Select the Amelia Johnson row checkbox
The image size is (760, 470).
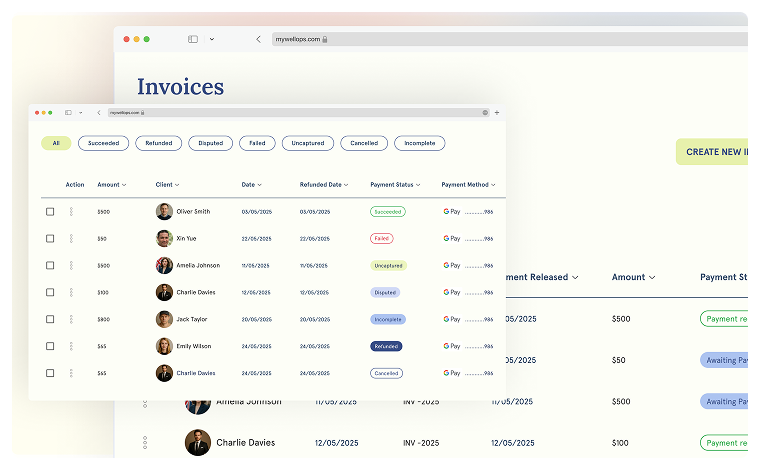click(x=50, y=266)
